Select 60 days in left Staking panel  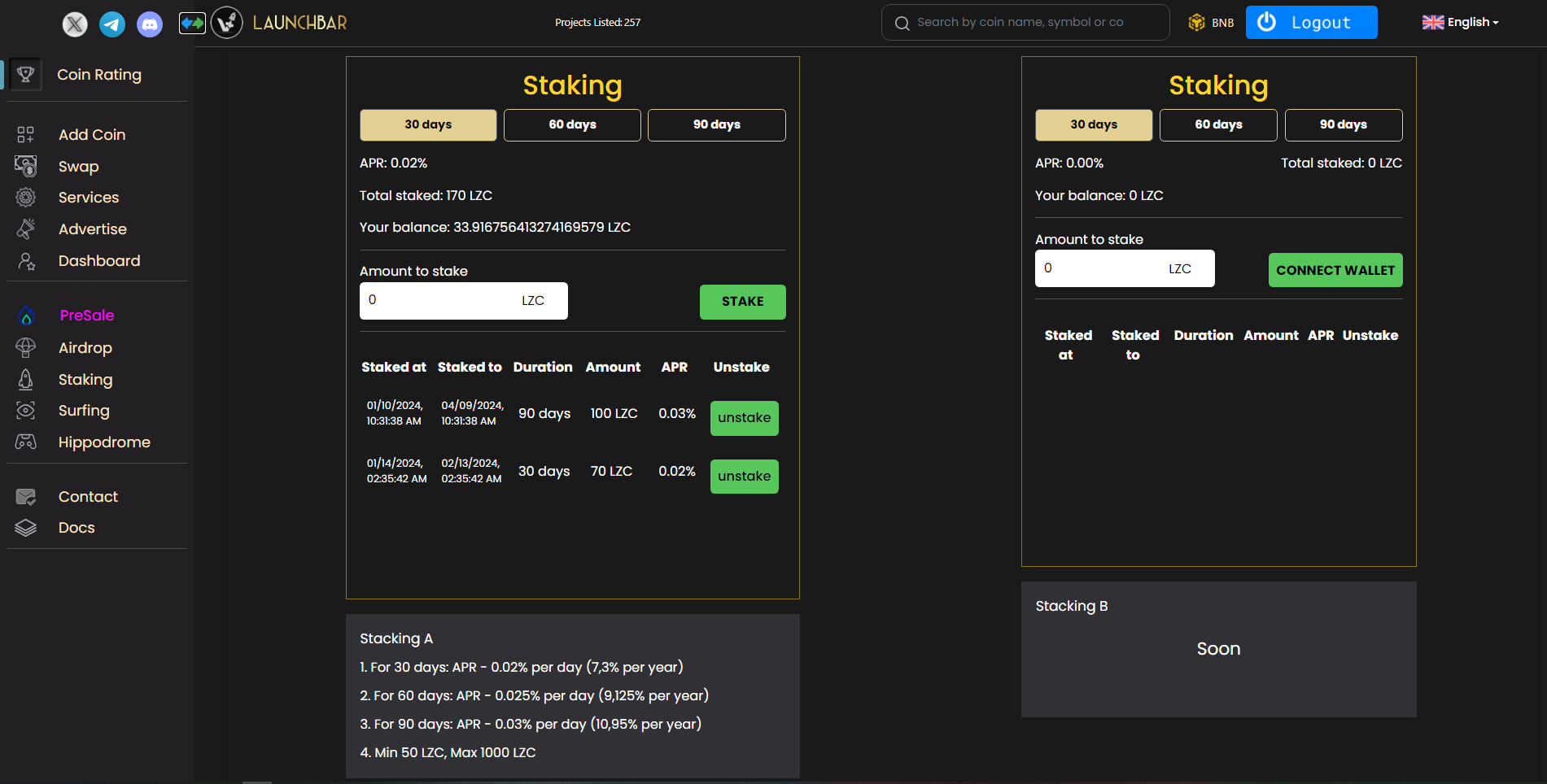tap(572, 125)
